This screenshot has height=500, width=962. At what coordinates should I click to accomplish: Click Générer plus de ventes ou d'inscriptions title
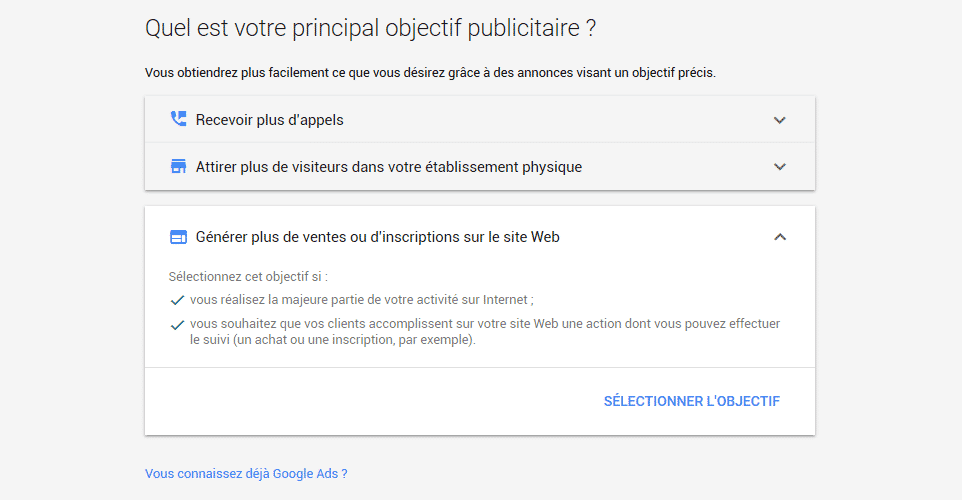point(377,237)
